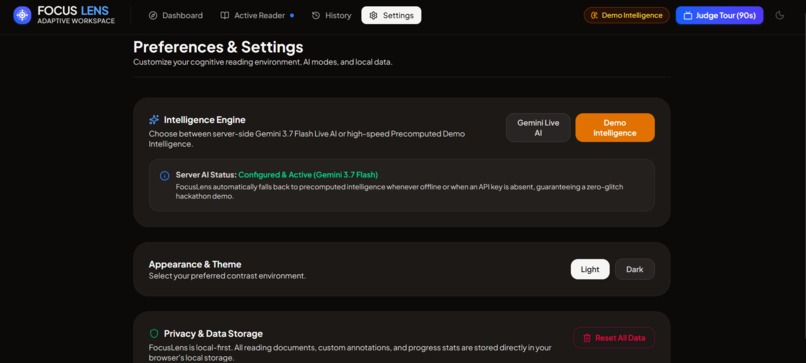This screenshot has height=363, width=806.
Task: Select the Settings tab
Action: [x=391, y=15]
